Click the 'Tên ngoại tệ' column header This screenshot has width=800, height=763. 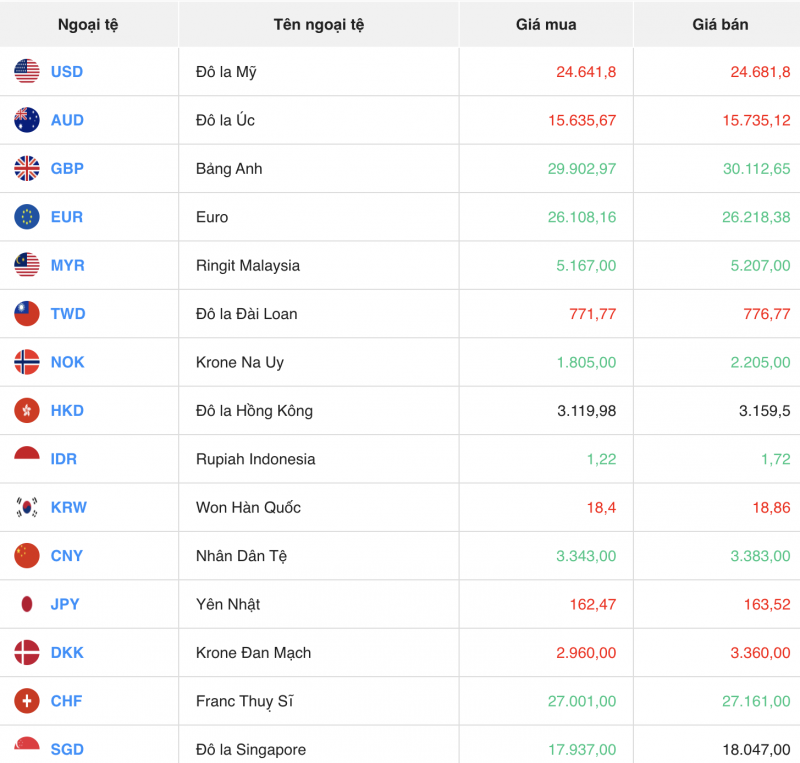tap(318, 24)
